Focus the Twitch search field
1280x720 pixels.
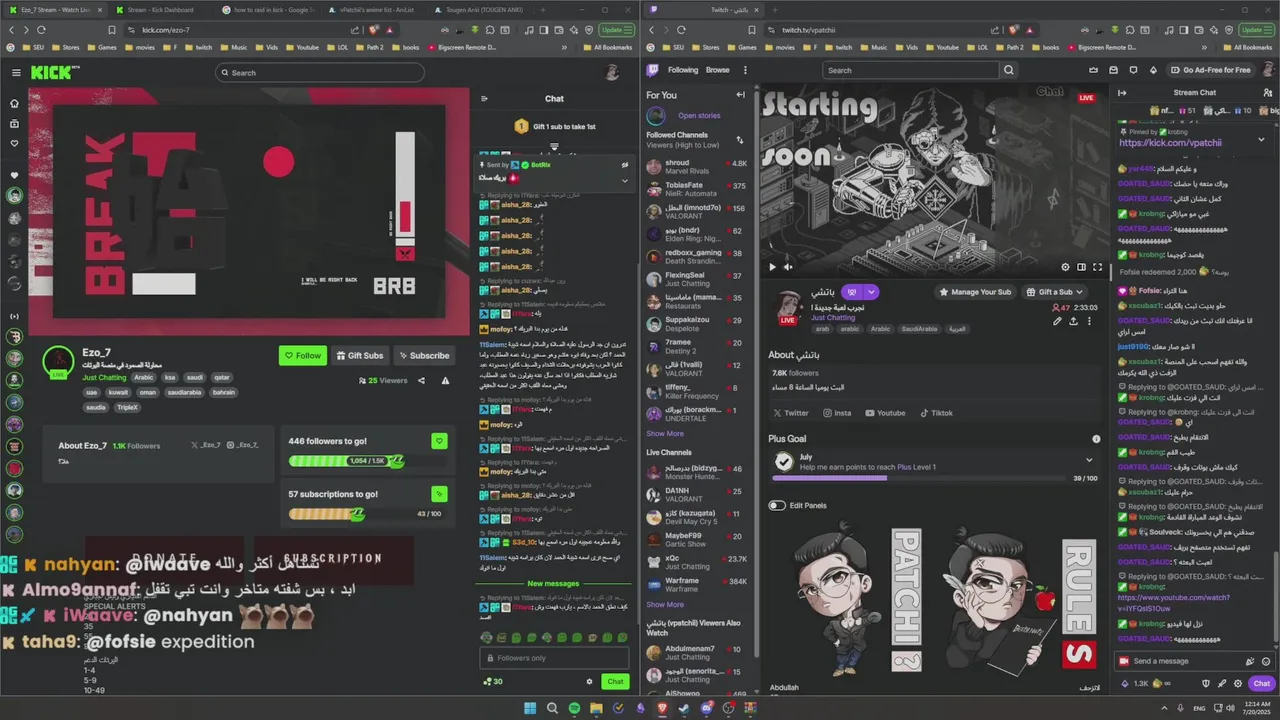pyautogui.click(x=911, y=70)
